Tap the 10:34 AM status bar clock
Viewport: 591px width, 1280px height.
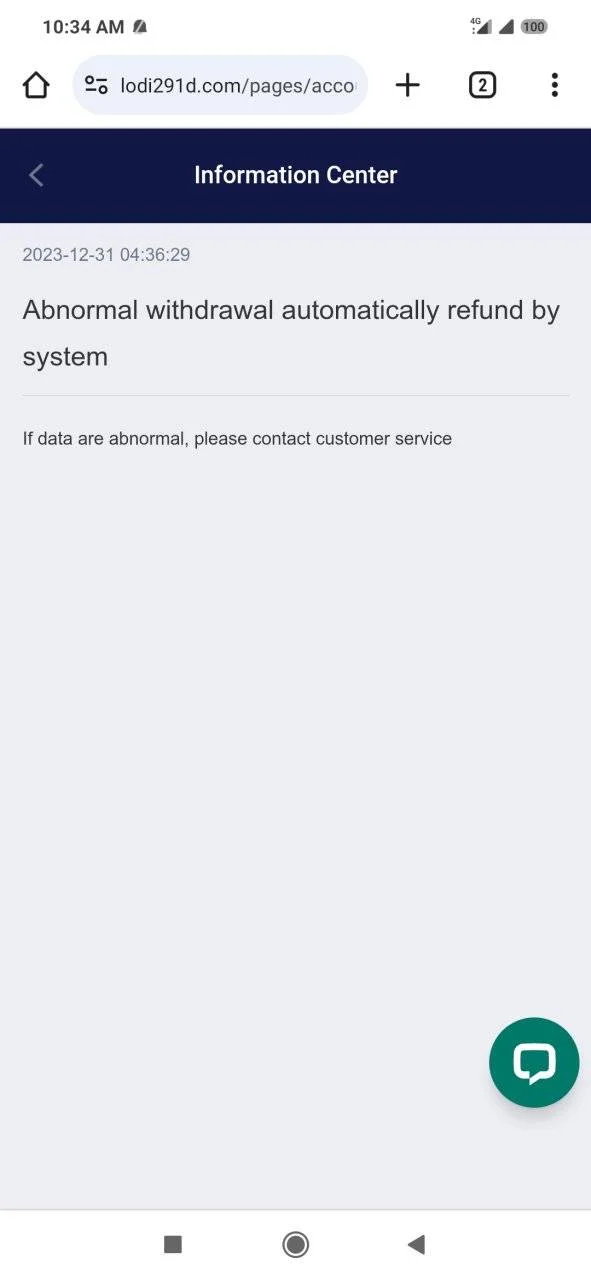(x=83, y=27)
